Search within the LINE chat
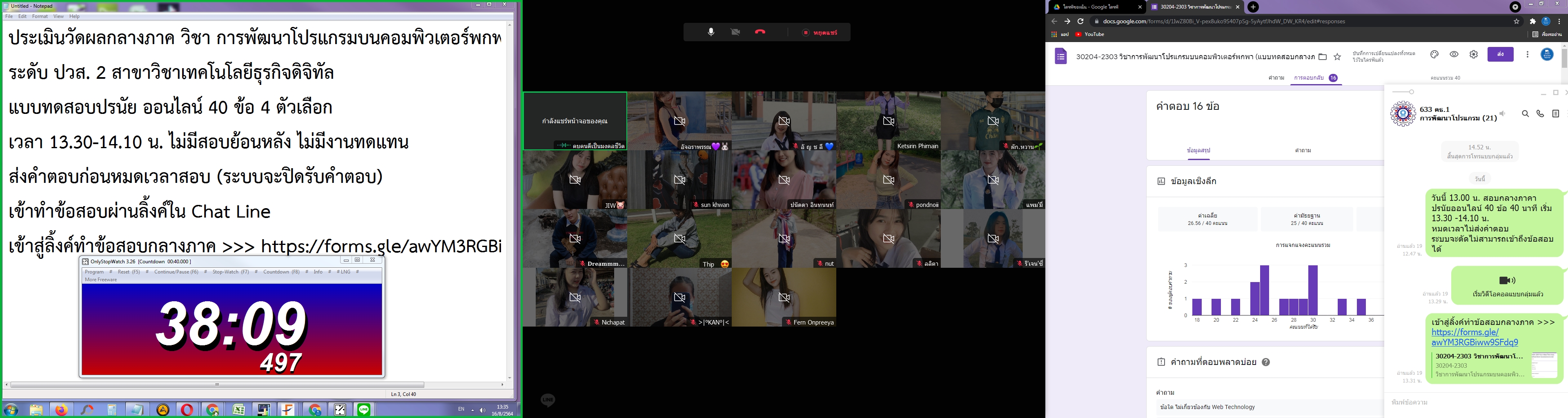This screenshot has height=418, width=1568. (x=1526, y=114)
